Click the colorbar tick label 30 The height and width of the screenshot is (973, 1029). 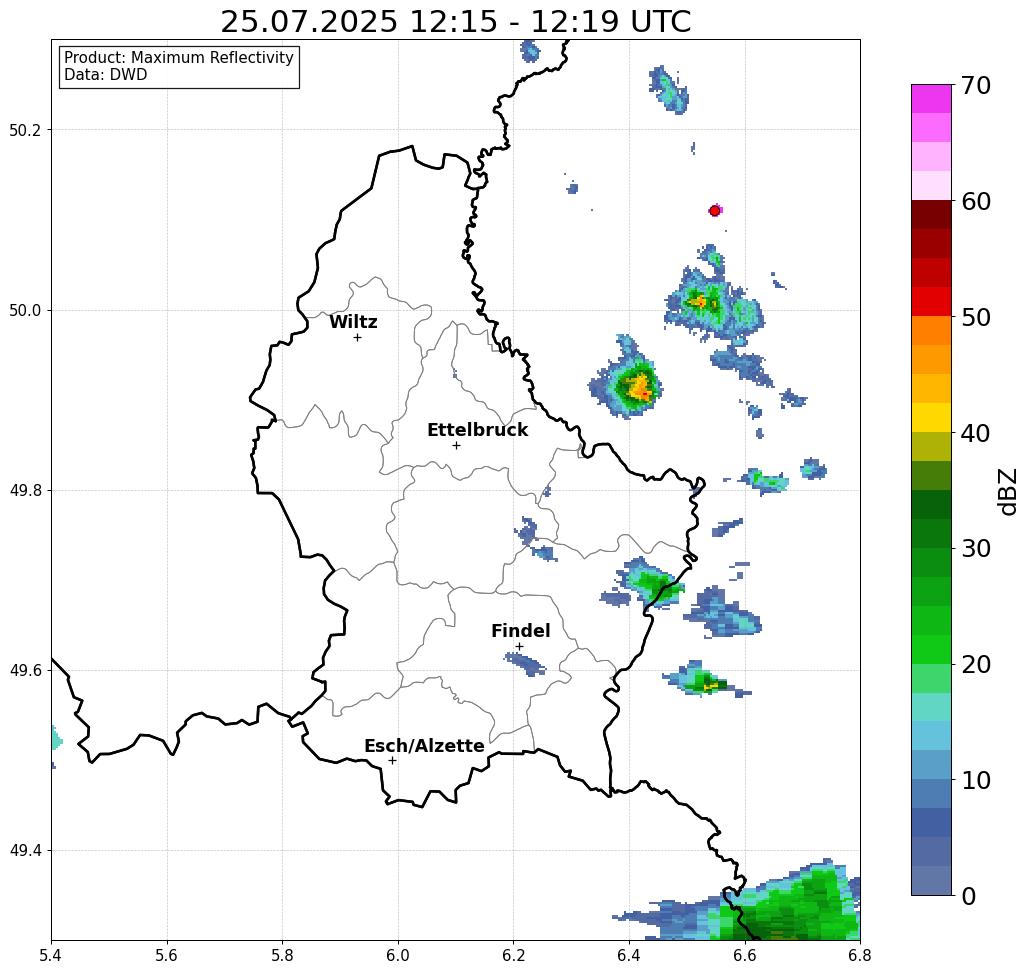[x=976, y=549]
